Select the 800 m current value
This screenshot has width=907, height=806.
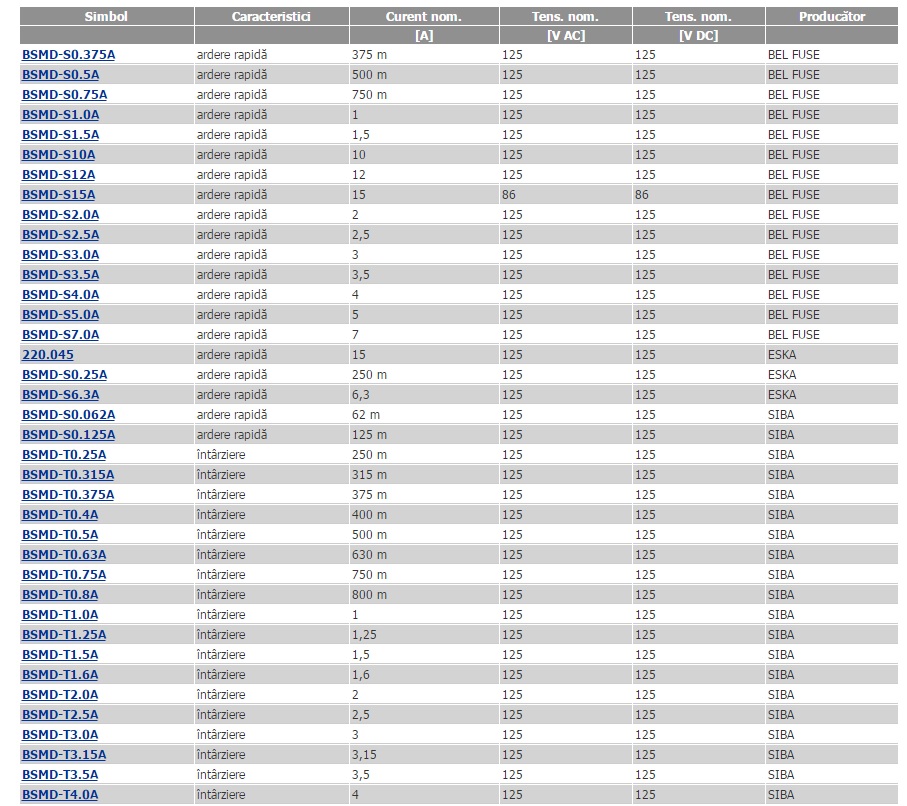tap(369, 595)
